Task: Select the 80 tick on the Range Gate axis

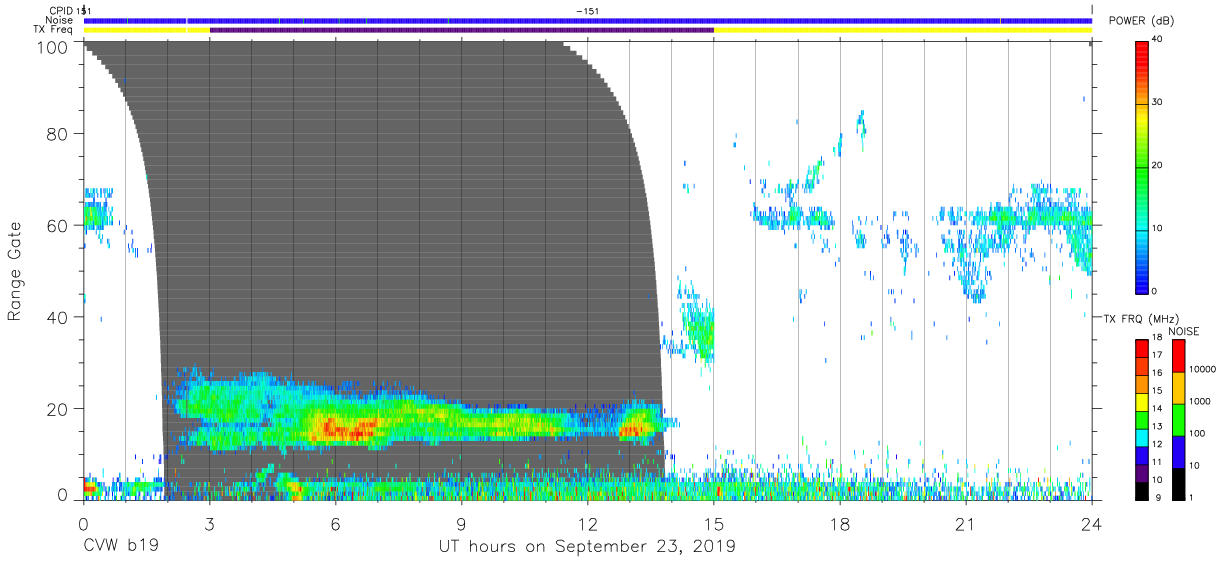Action: point(59,133)
